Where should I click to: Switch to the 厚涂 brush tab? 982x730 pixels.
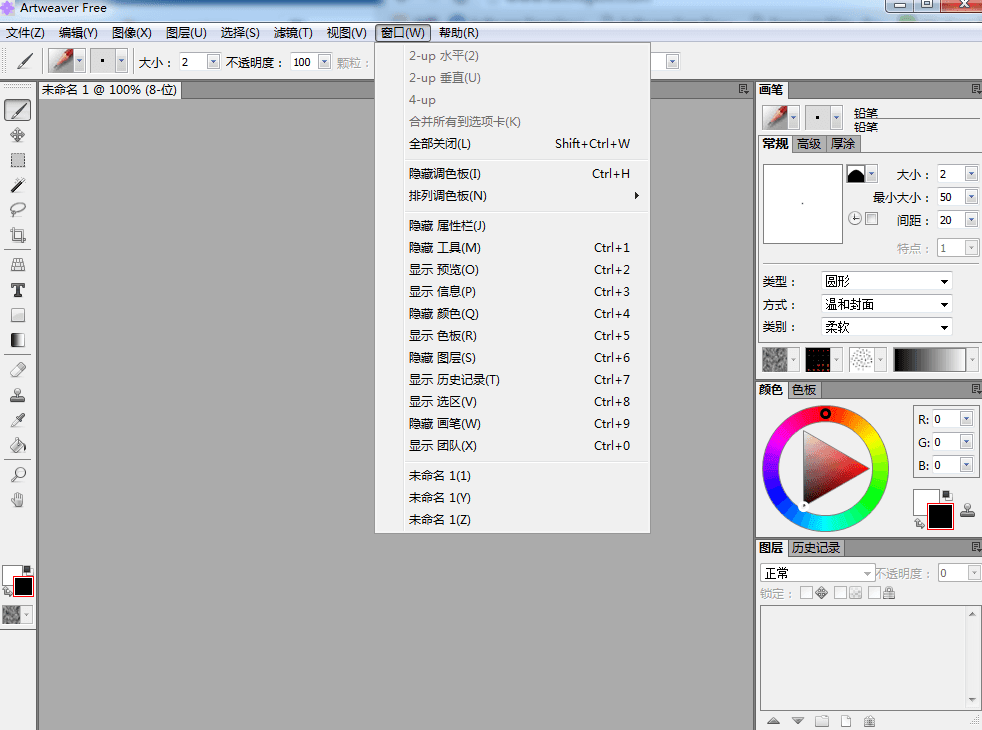842,144
